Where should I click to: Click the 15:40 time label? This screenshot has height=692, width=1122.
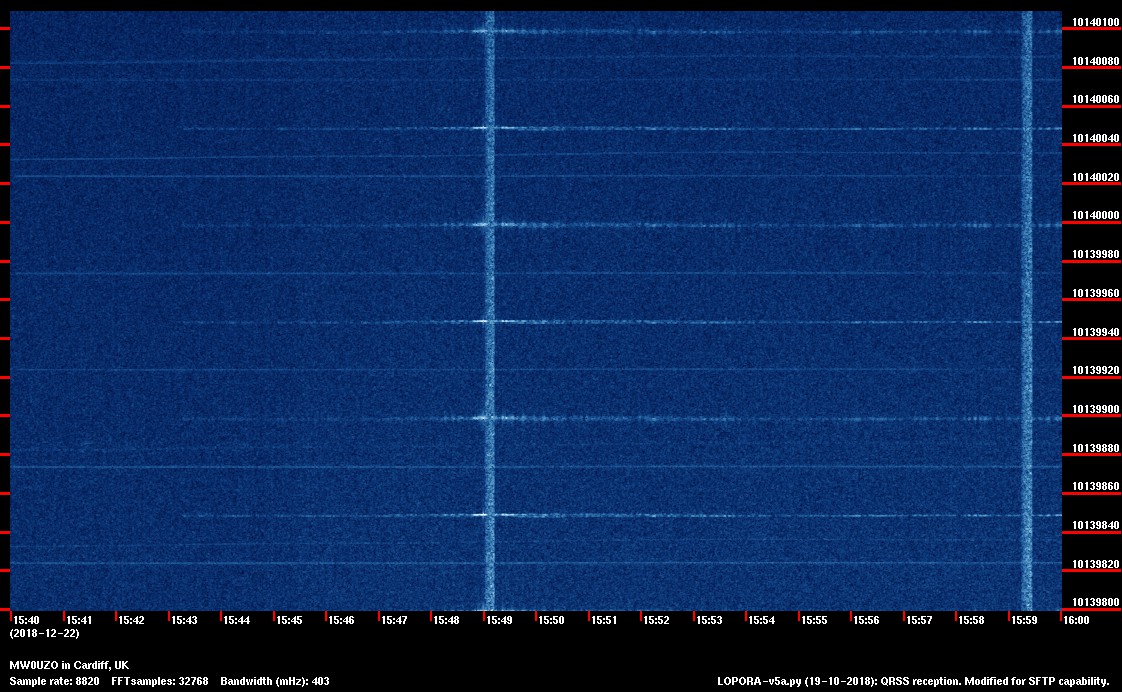coord(26,621)
